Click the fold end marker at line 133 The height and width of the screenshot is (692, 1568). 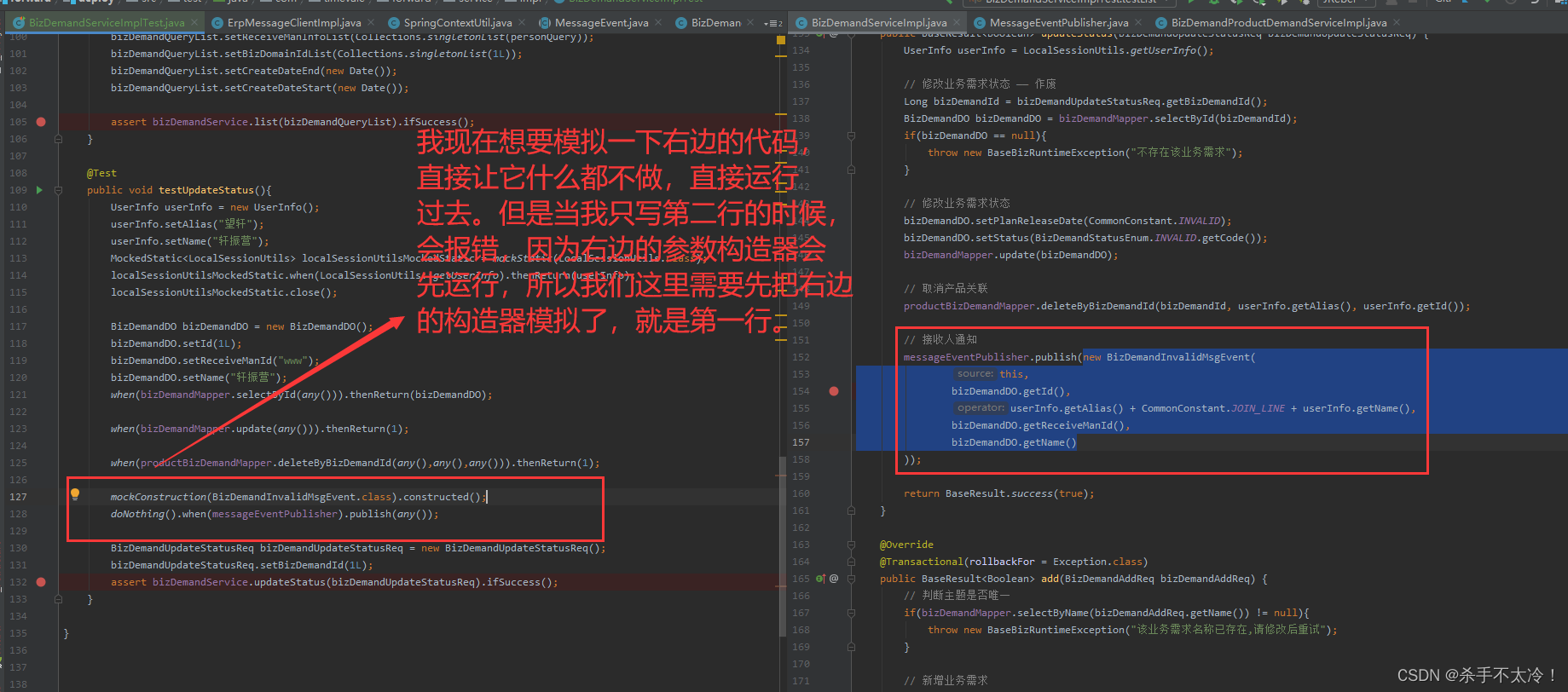point(58,599)
